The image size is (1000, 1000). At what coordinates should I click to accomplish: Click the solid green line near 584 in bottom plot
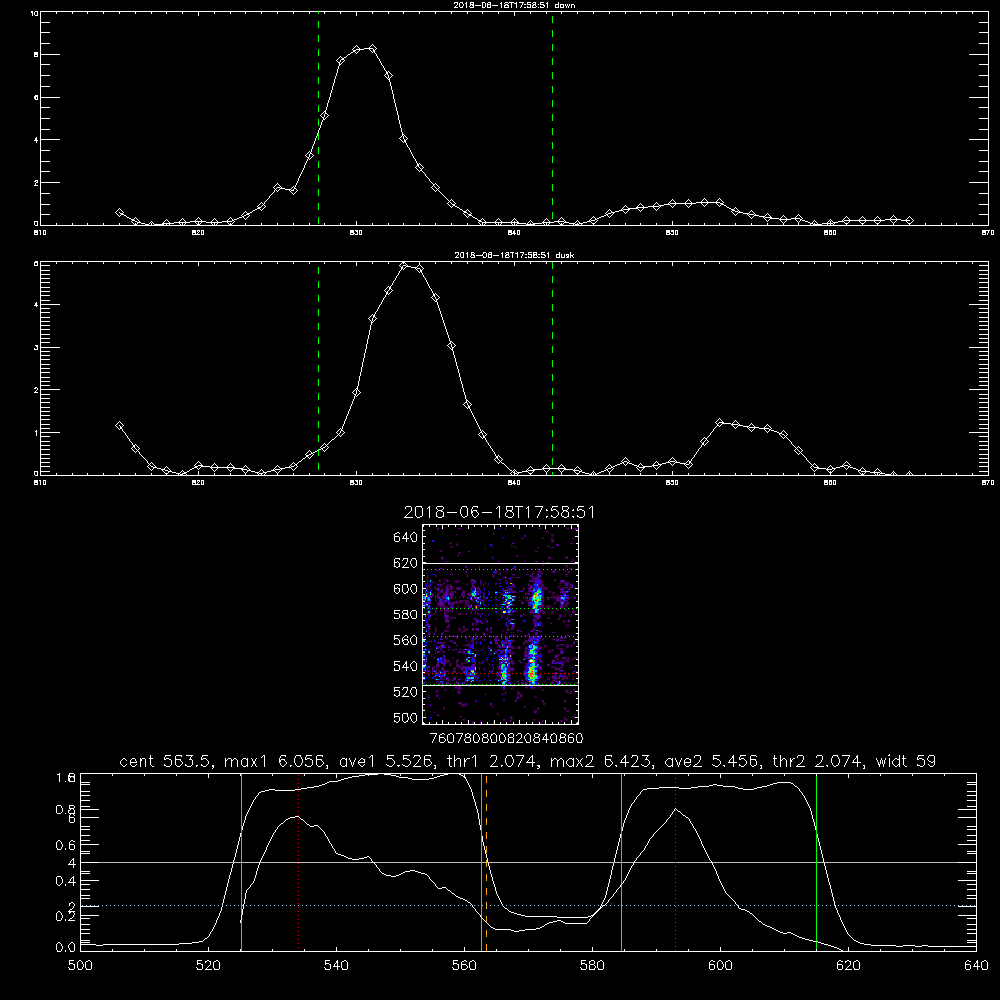coord(622,862)
